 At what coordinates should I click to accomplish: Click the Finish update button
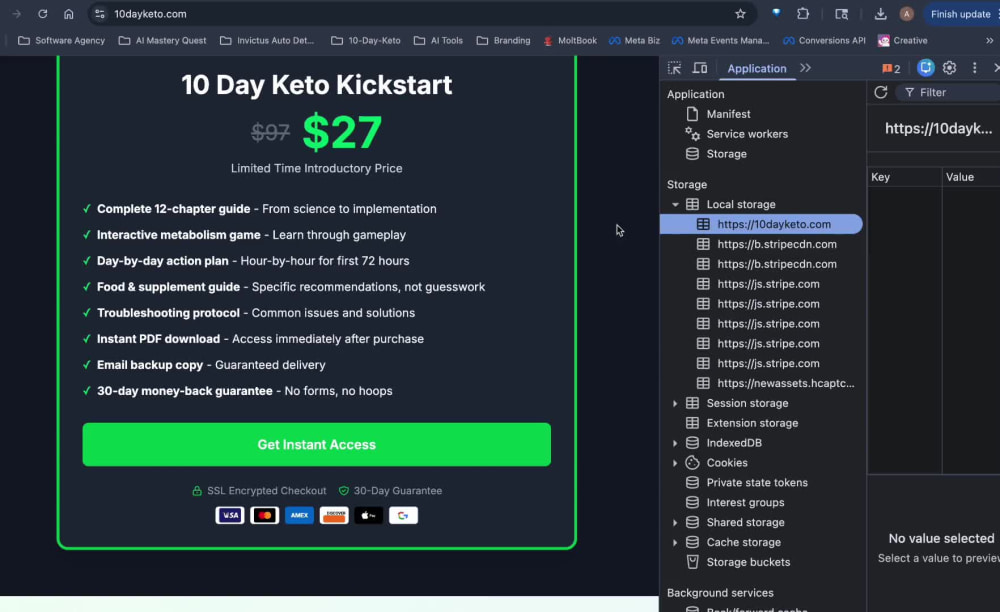[960, 14]
